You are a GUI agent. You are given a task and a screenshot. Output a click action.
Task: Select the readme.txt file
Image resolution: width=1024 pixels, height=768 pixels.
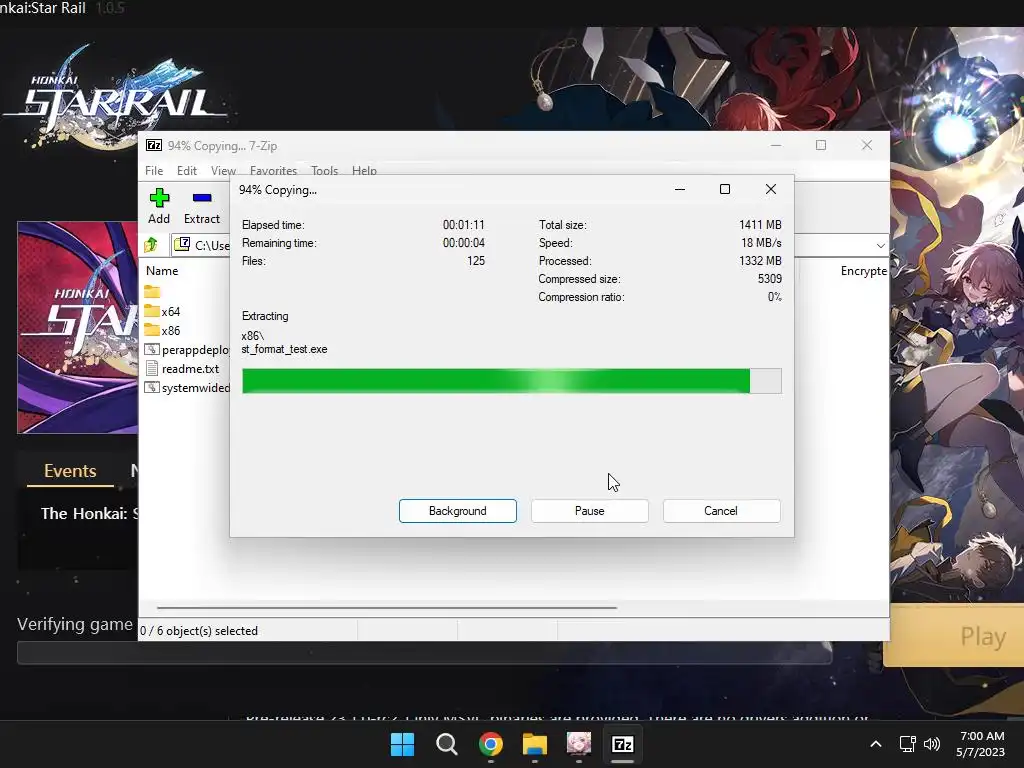point(182,368)
